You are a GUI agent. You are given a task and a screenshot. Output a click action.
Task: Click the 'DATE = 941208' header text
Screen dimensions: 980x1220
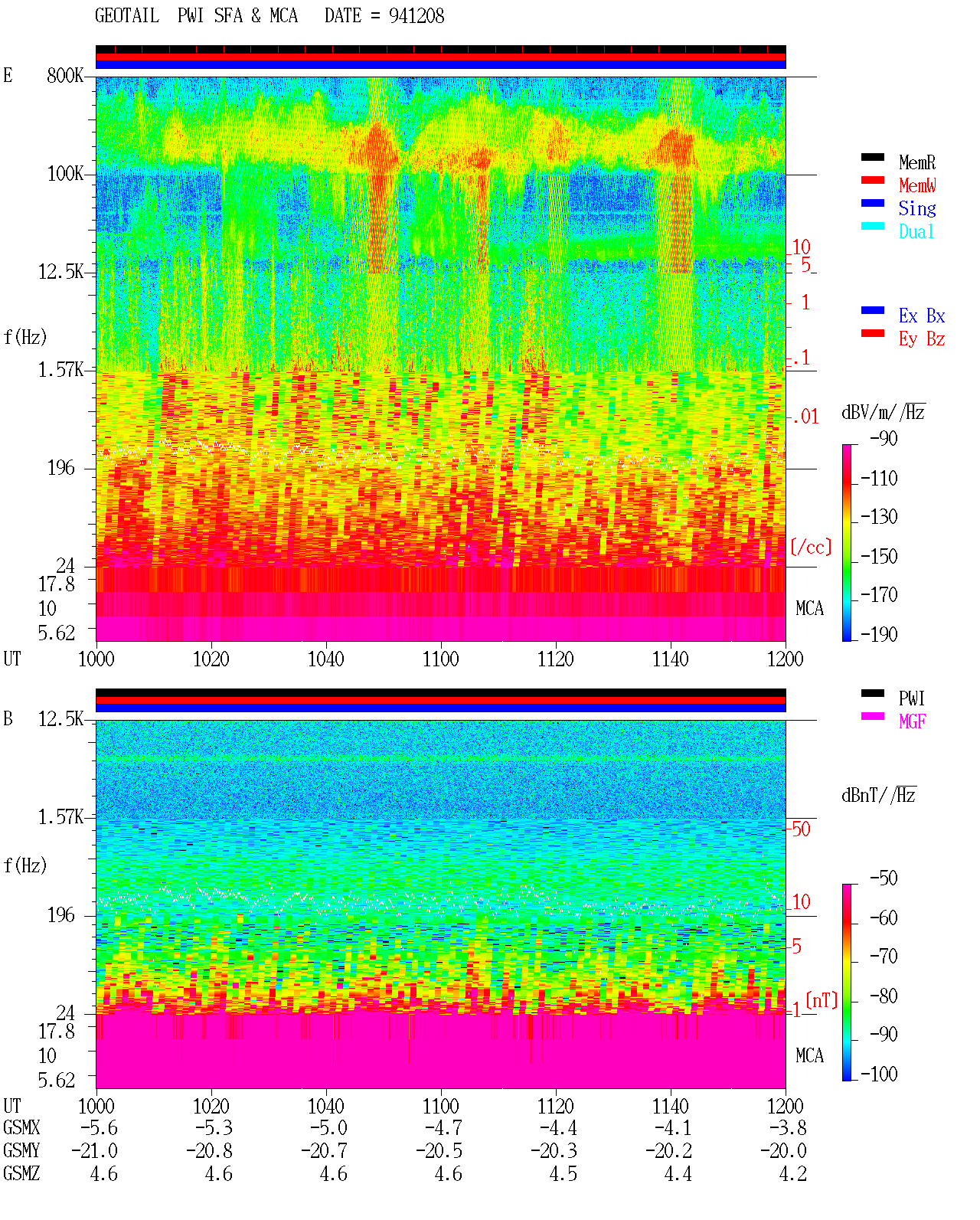pyautogui.click(x=384, y=16)
